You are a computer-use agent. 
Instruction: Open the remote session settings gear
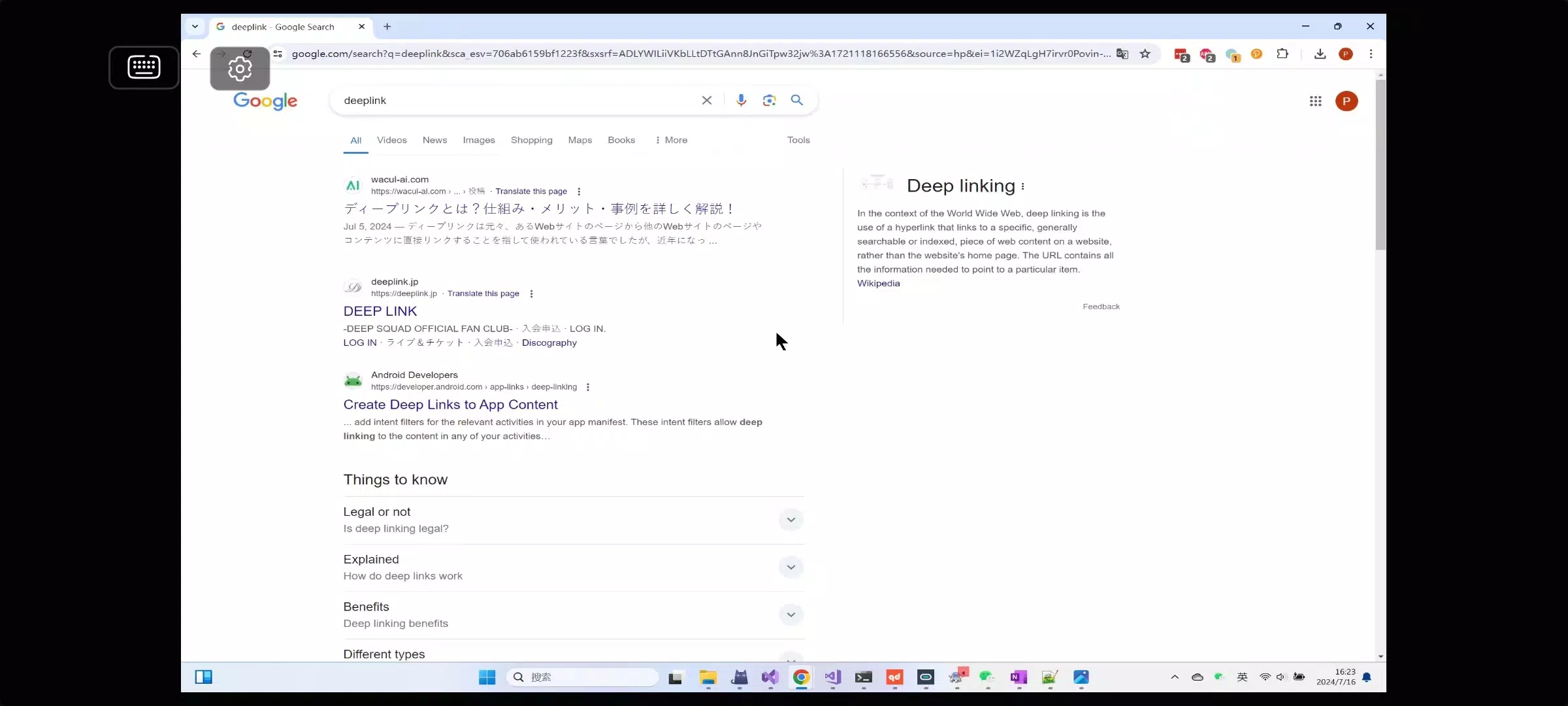coord(240,69)
